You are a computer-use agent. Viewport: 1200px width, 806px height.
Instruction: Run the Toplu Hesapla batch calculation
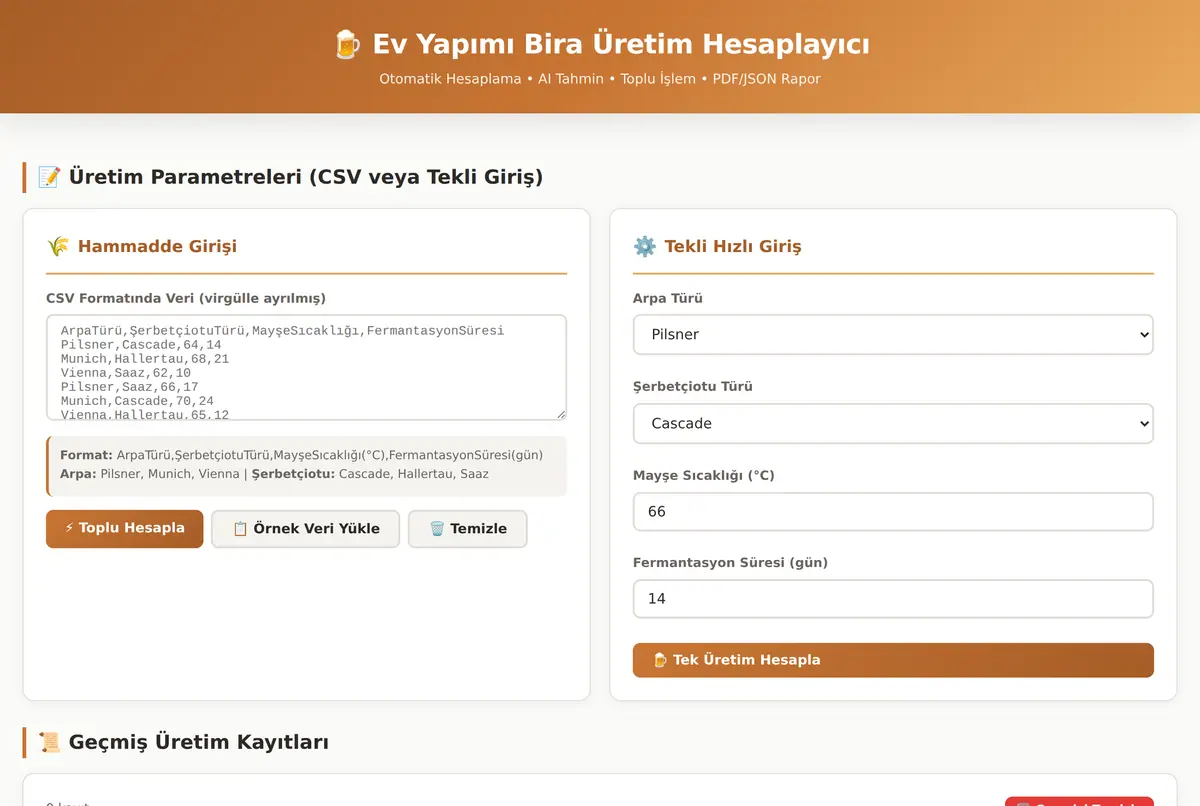(124, 528)
